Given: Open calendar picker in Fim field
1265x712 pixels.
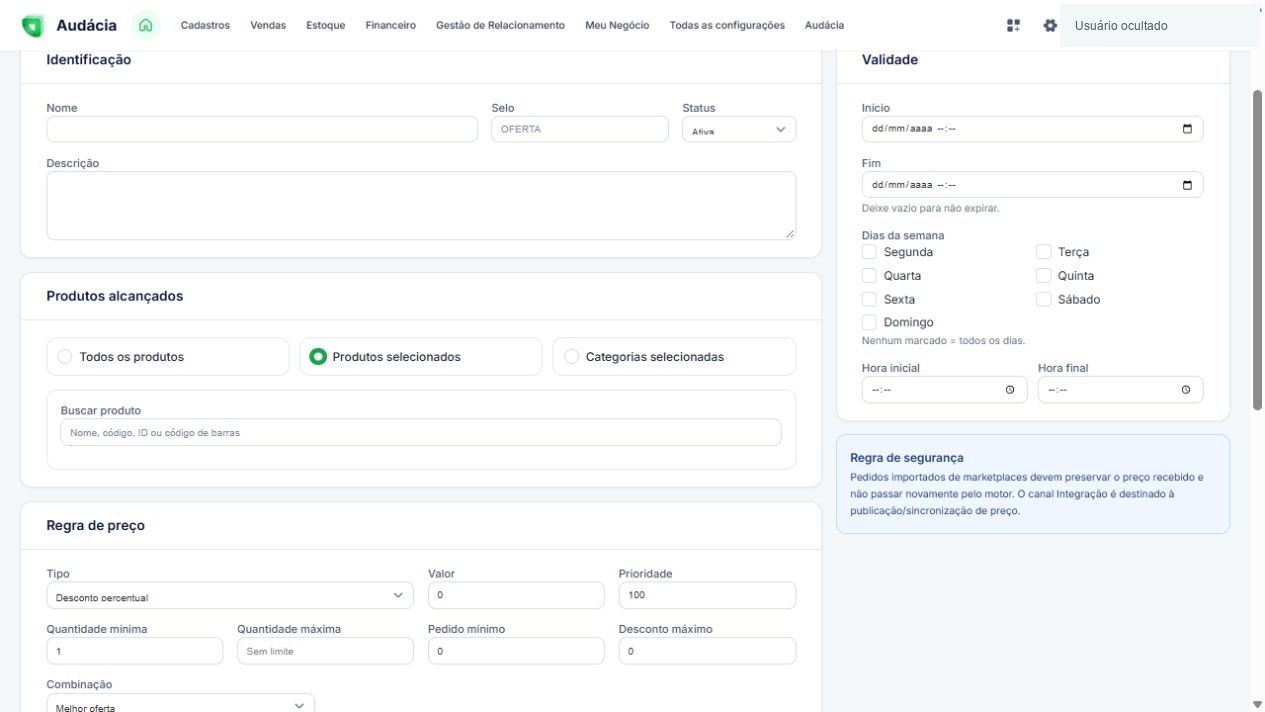Looking at the screenshot, I should [x=1187, y=184].
